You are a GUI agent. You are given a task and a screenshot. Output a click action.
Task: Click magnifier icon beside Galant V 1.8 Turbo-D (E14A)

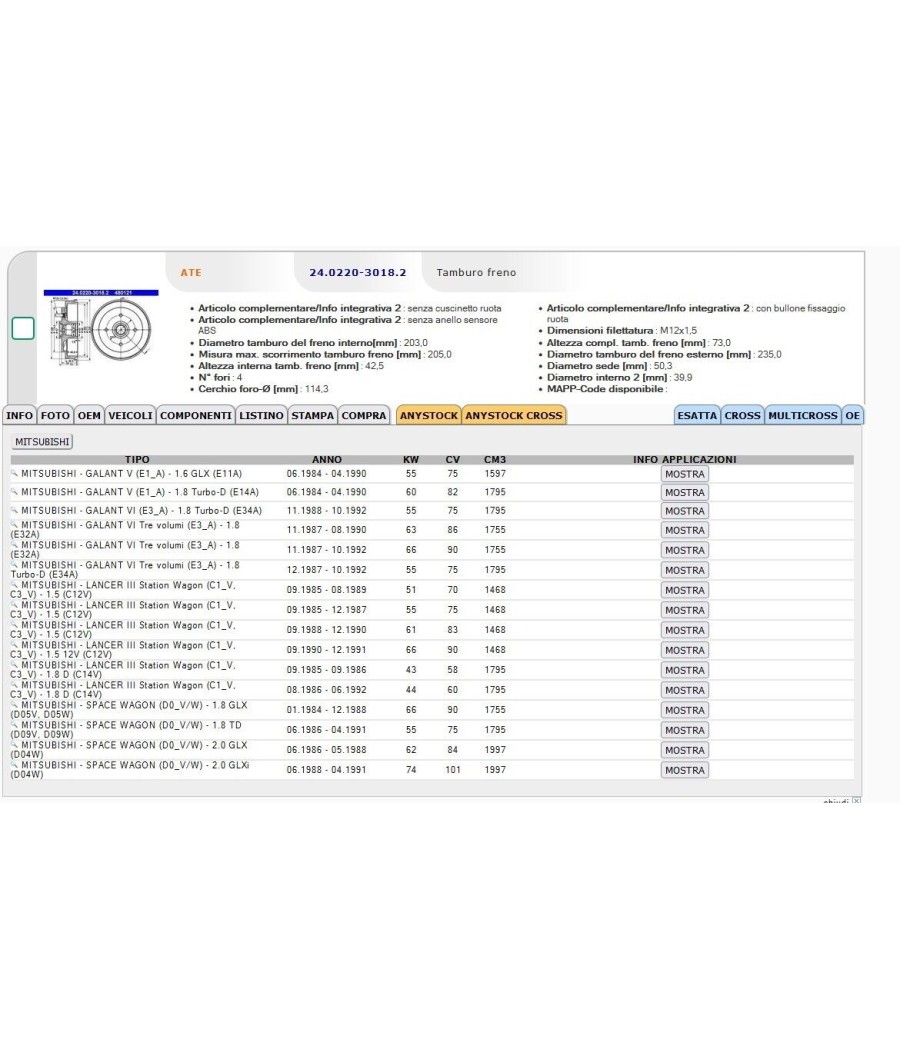coord(14,491)
